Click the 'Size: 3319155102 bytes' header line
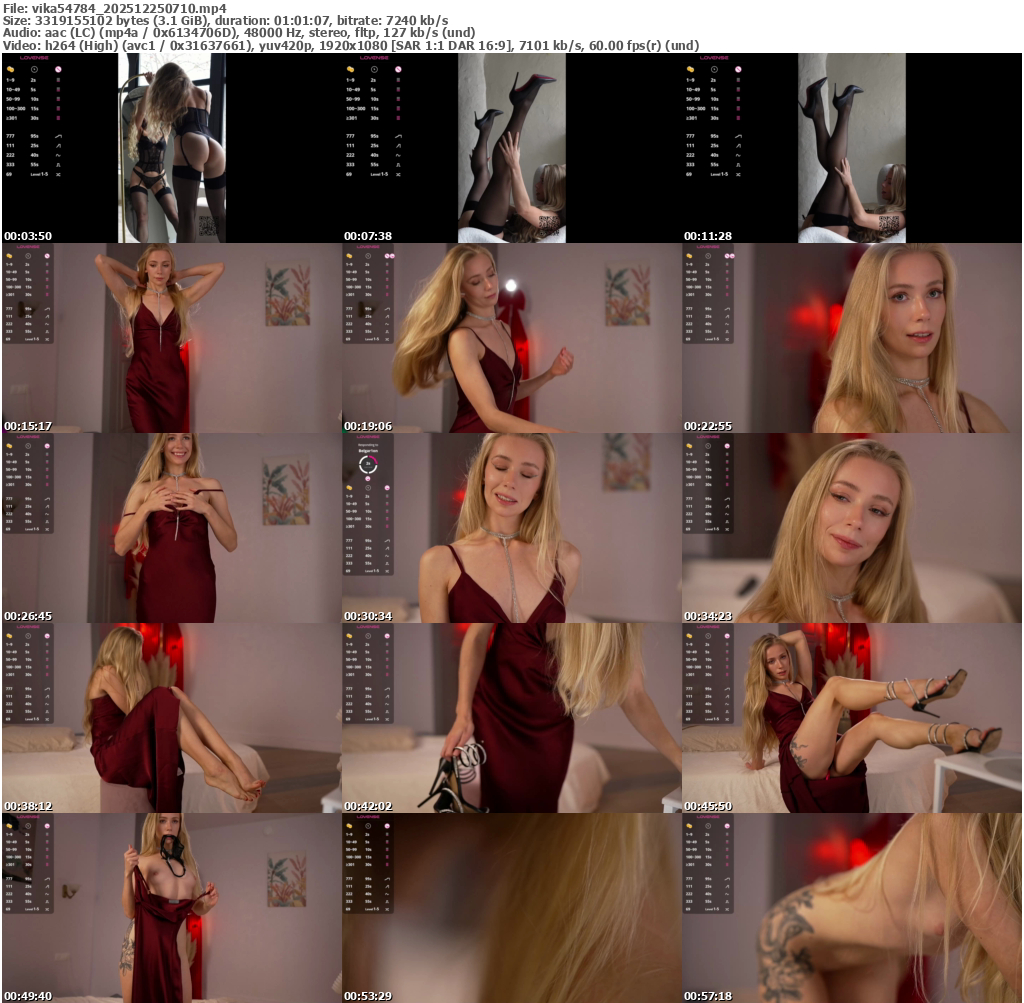Image resolution: width=1024 pixels, height=1003 pixels. tap(225, 21)
